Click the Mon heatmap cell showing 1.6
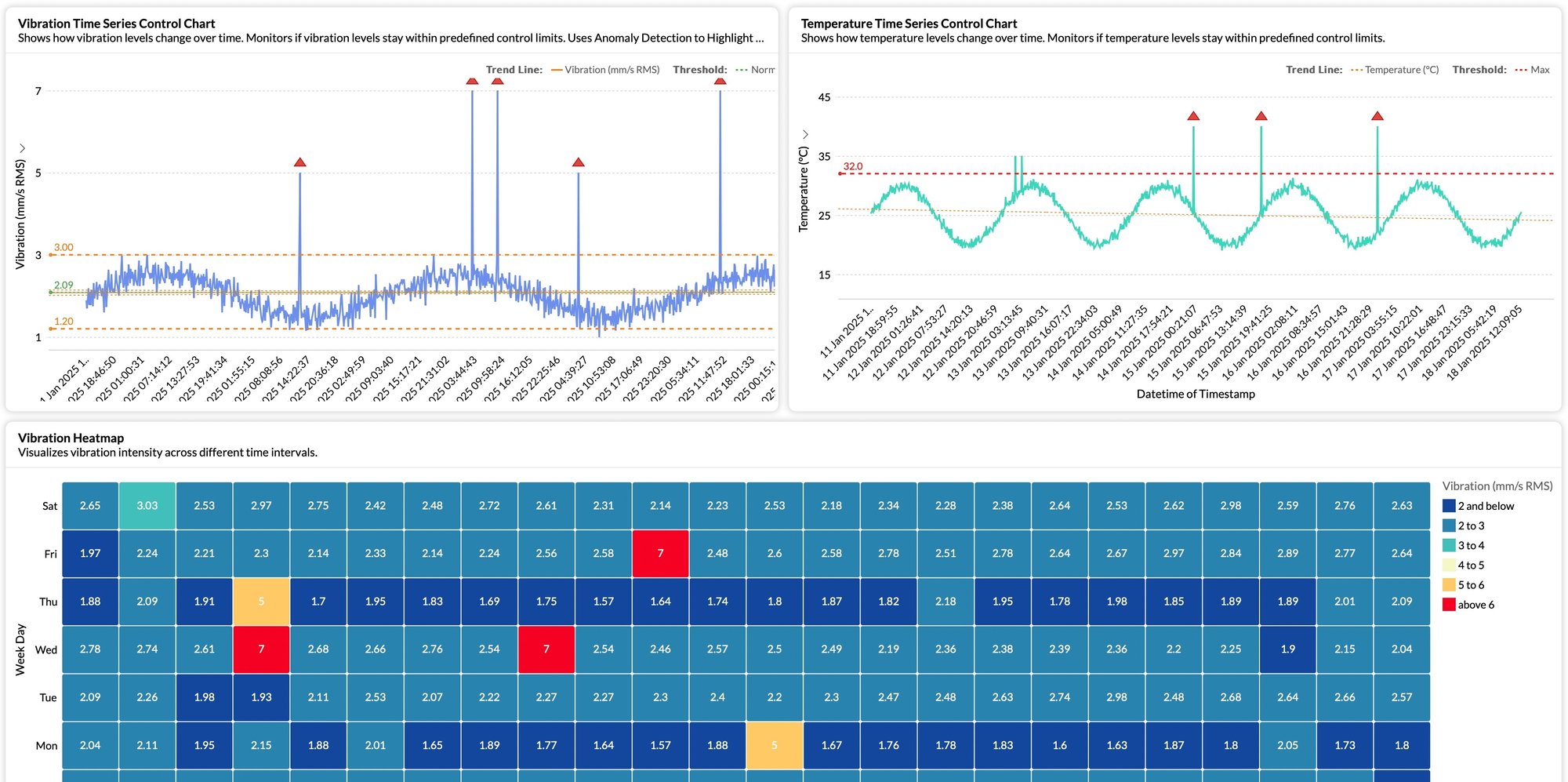Image resolution: width=1568 pixels, height=782 pixels. coord(1060,745)
